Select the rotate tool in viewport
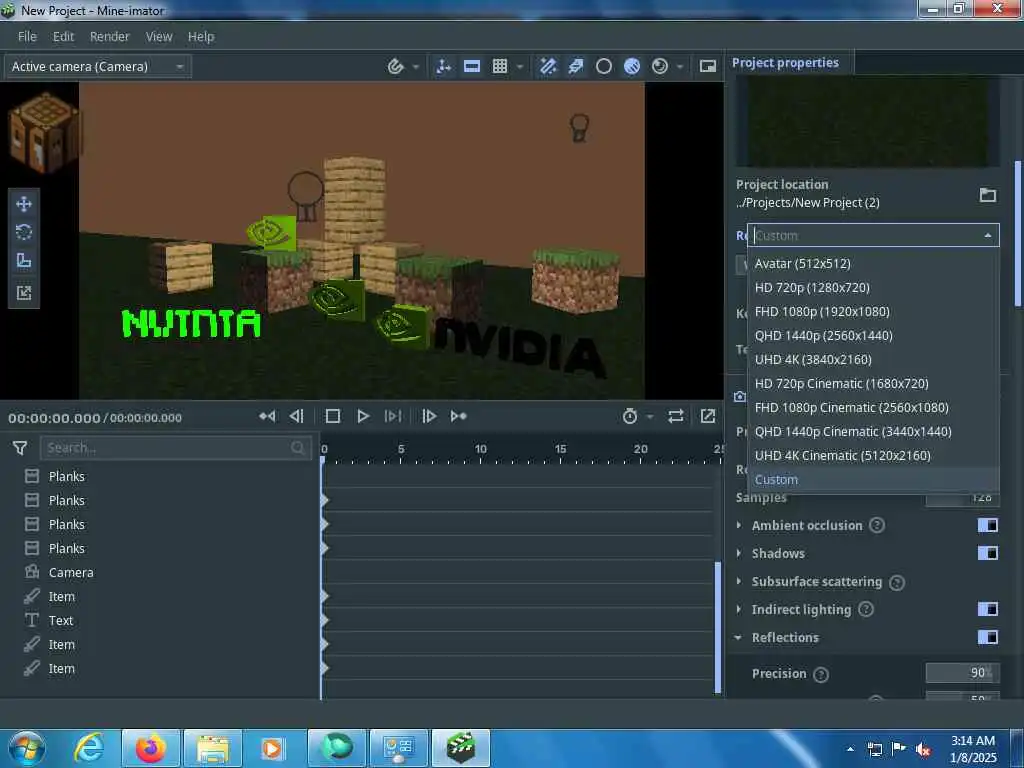 pos(24,232)
